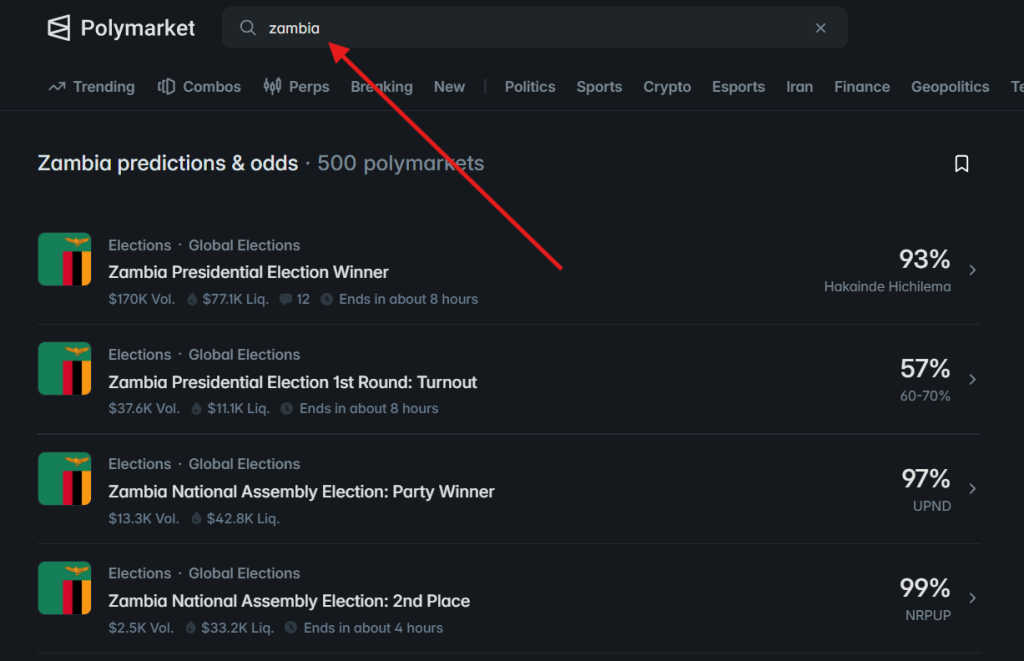Click the comments icon showing 12
Viewport: 1024px width, 661px height.
[x=285, y=299]
